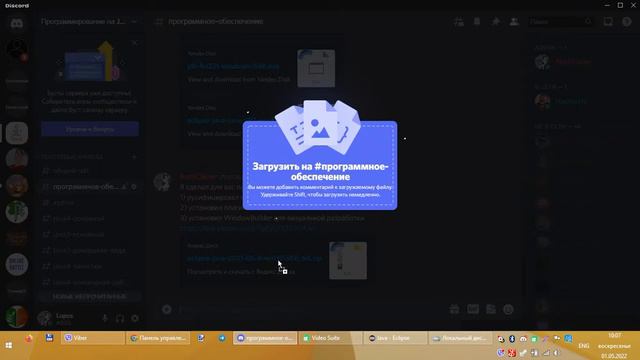The height and width of the screenshot is (360, 640).
Task: Add a channel with the category plus icon
Action: point(134,156)
